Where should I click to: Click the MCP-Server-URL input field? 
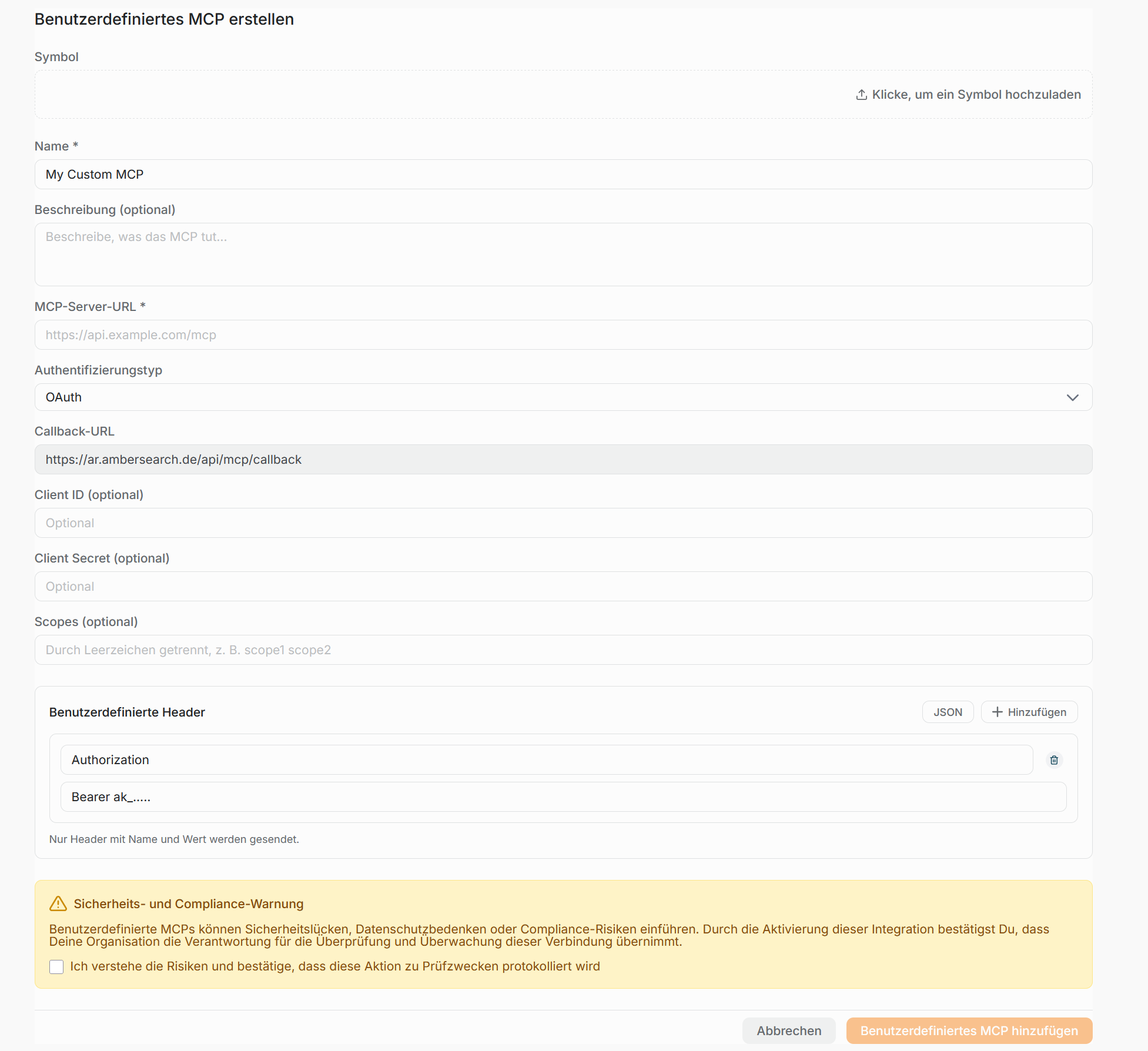[563, 335]
